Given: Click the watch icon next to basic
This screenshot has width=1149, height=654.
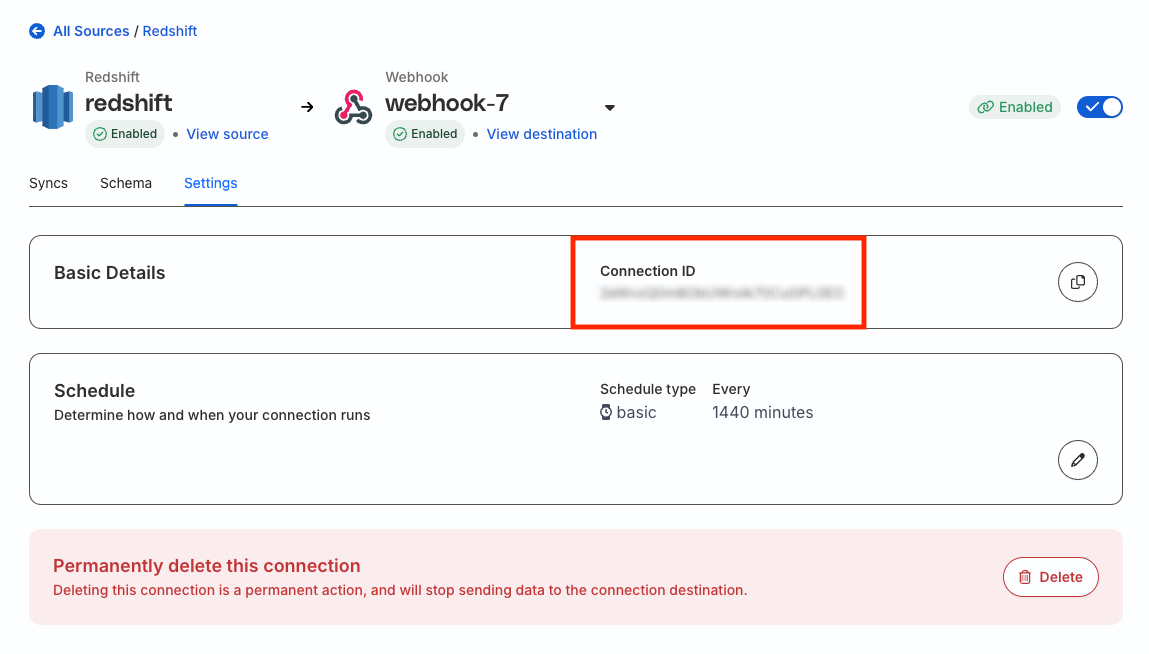Looking at the screenshot, I should pos(606,412).
